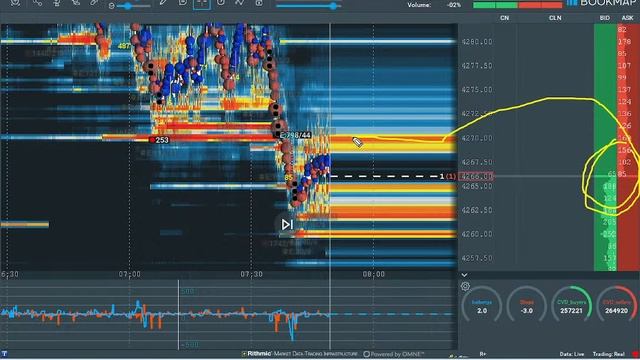
Task: Click the CVD sellers gauge showing 264920
Action: click(617, 304)
